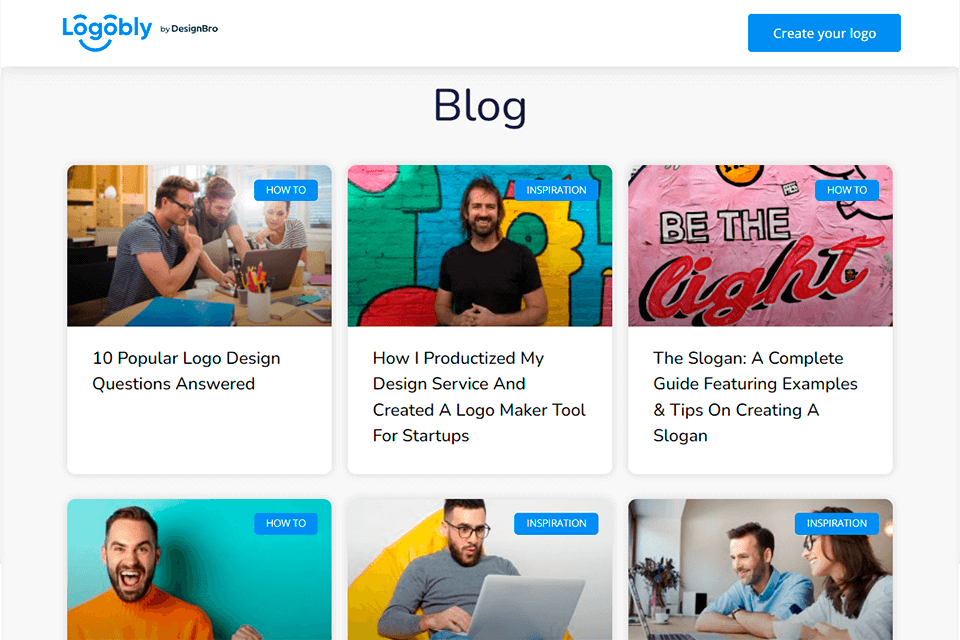Click the 'Be the Light' pink mural thumbnail
The width and height of the screenshot is (960, 640).
coord(760,246)
